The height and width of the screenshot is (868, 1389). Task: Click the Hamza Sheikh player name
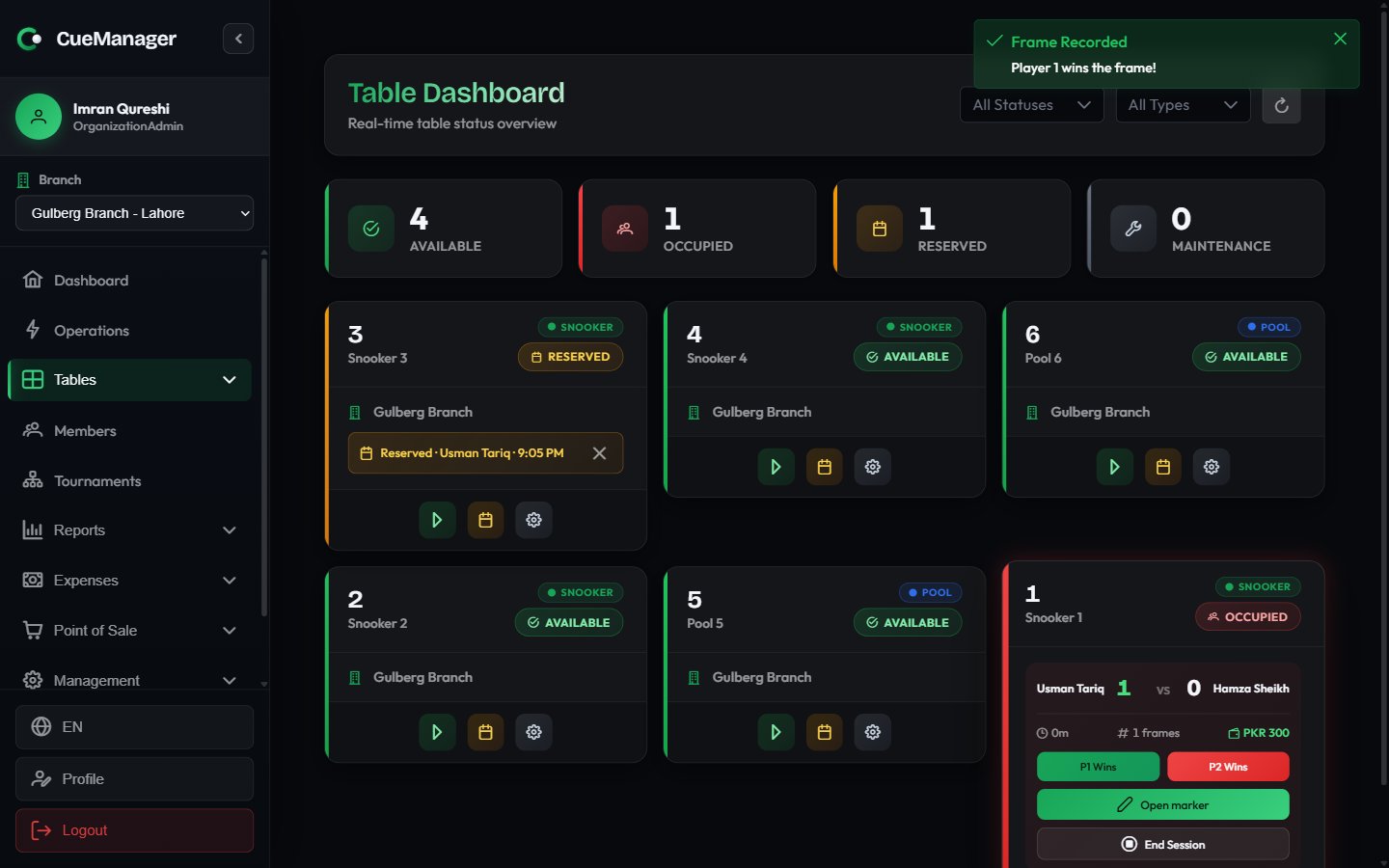coord(1251,689)
